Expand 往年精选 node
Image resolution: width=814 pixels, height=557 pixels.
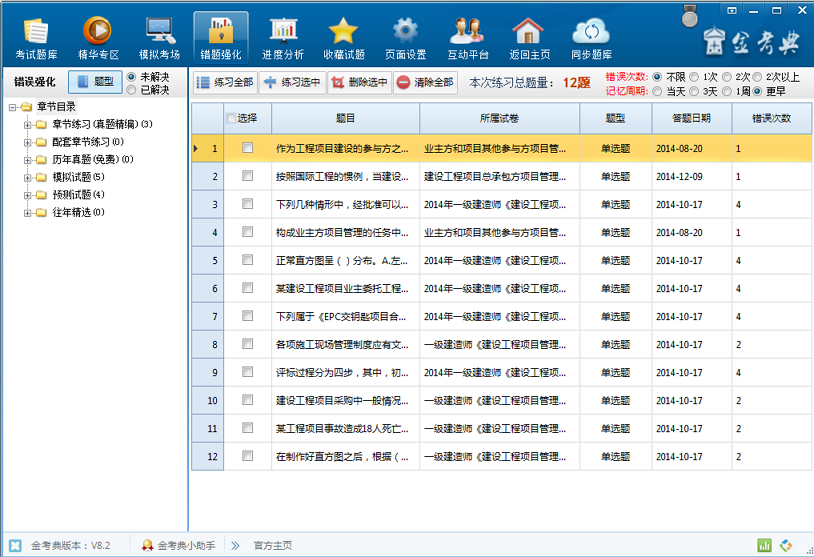28,213
